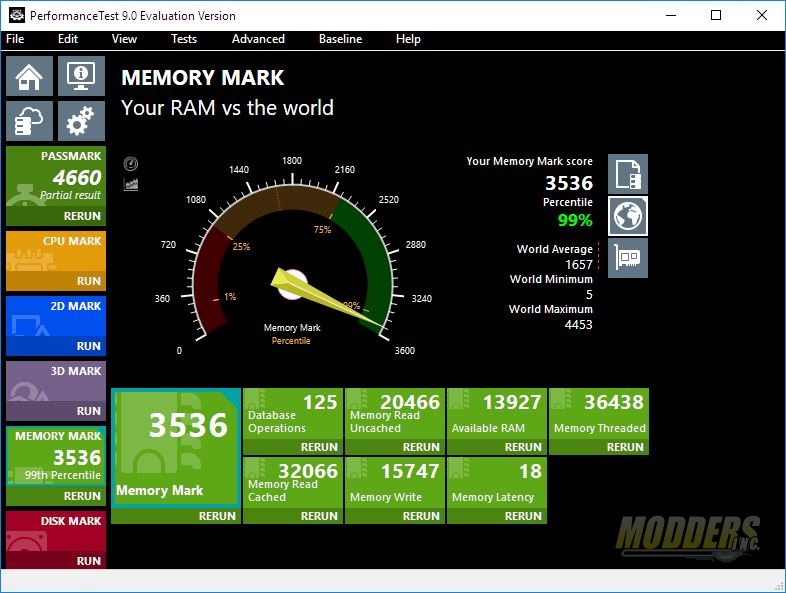Click the Available RAM 13927 tile
The height and width of the screenshot is (593, 786).
click(497, 414)
